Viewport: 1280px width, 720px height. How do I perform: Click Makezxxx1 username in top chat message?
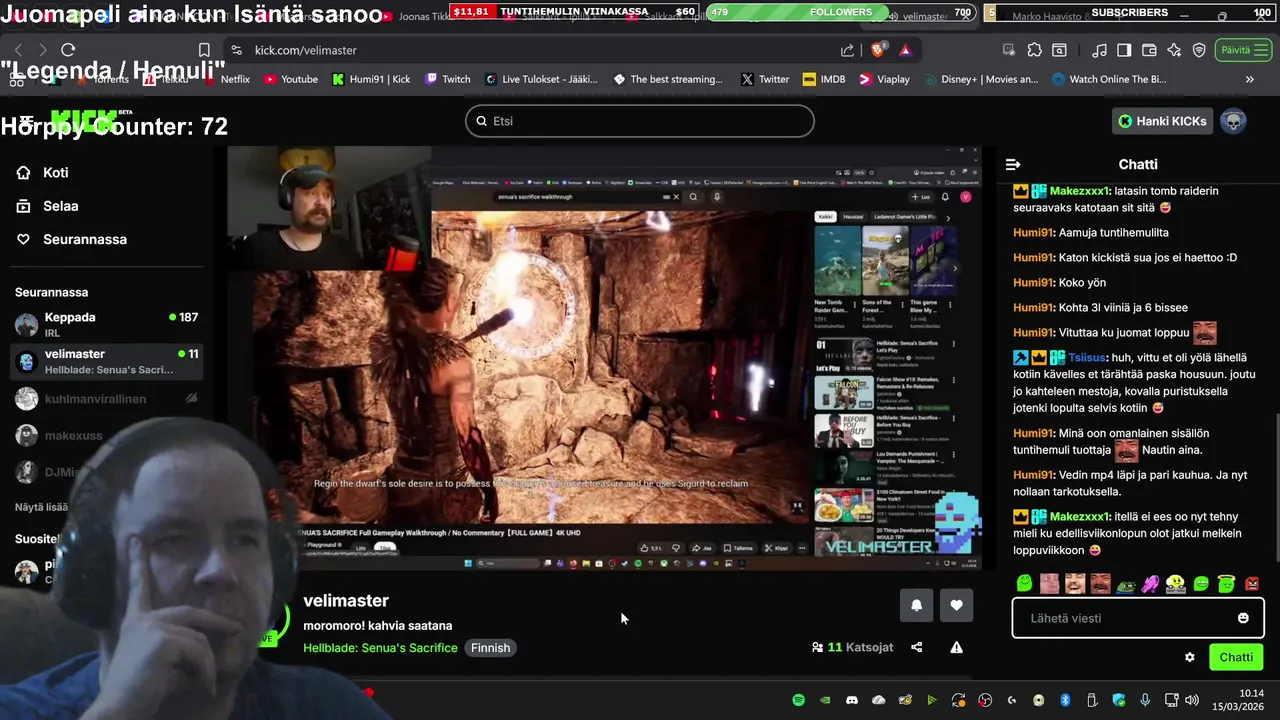(1079, 191)
